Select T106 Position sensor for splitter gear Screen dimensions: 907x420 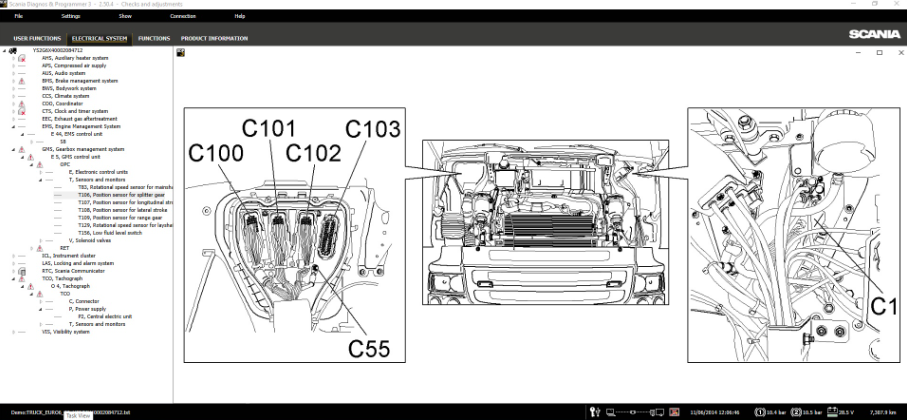pos(121,195)
